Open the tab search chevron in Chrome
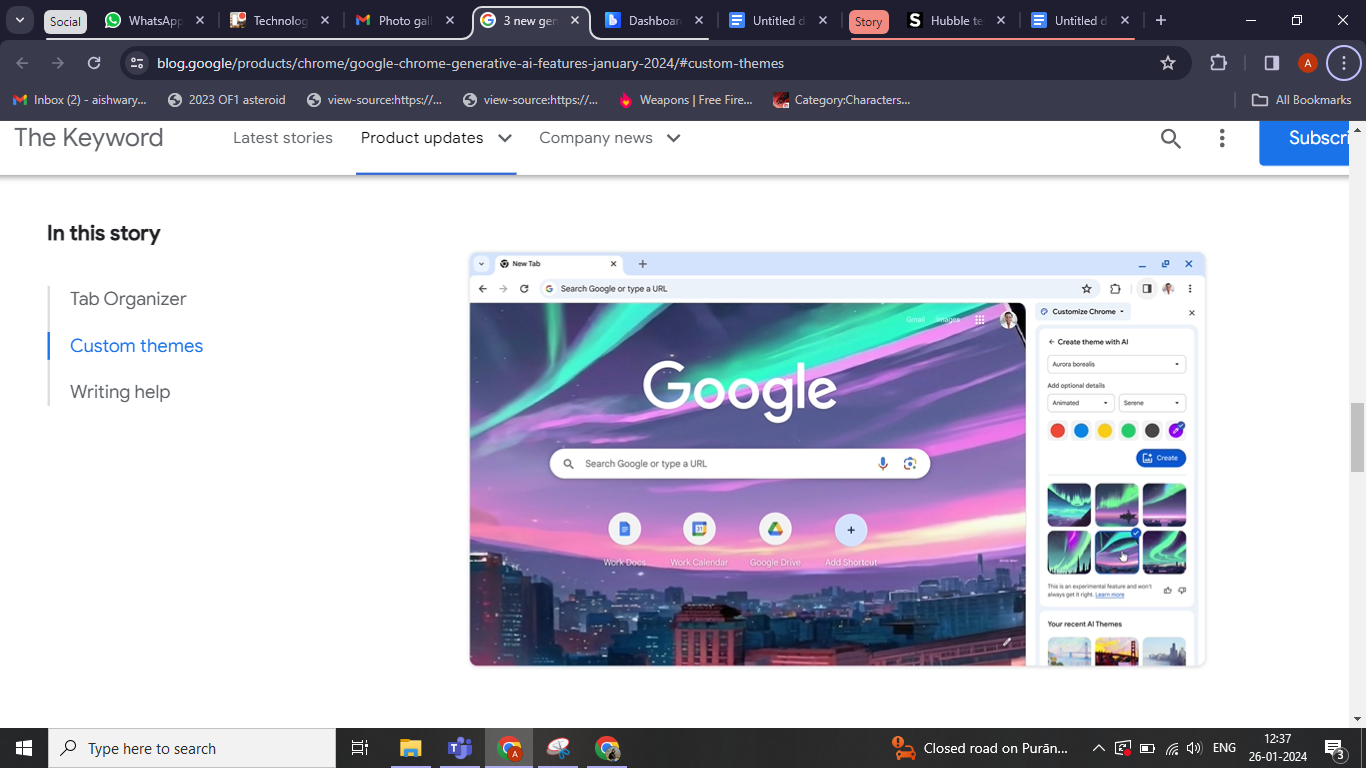 pos(19,20)
